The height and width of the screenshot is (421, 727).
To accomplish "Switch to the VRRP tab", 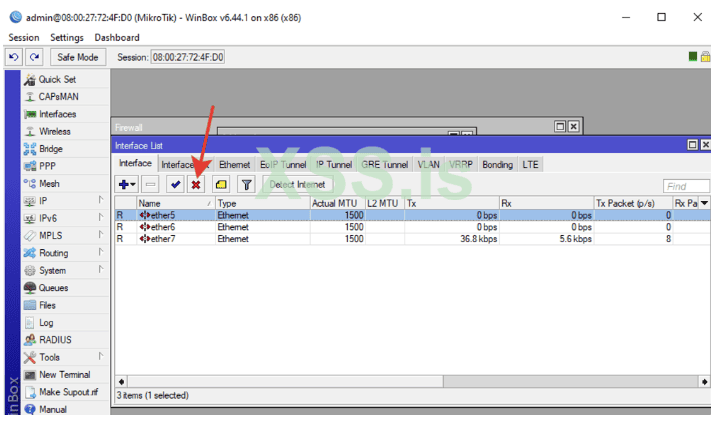I will [x=461, y=165].
